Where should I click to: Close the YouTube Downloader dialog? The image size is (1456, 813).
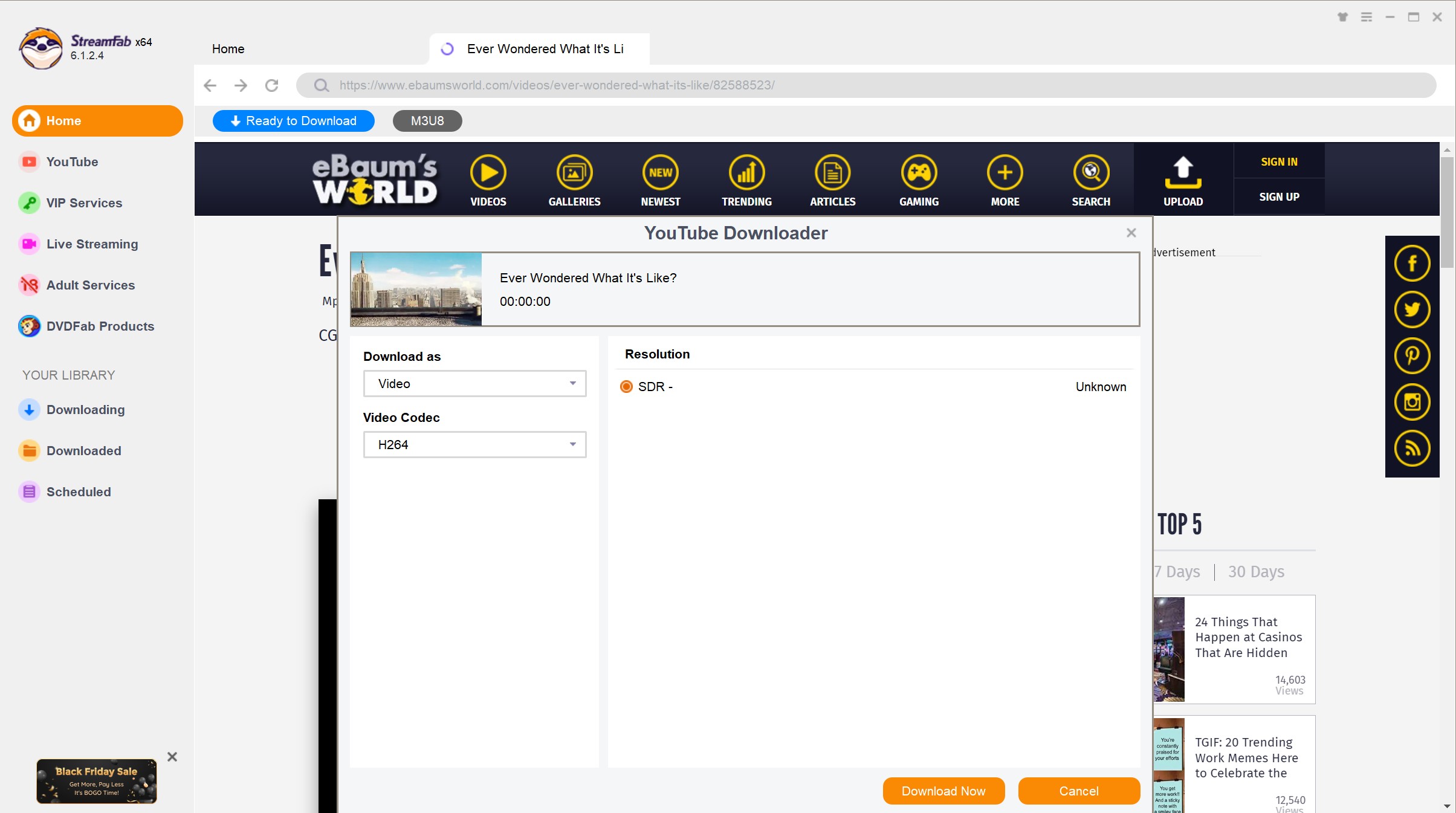pos(1131,233)
